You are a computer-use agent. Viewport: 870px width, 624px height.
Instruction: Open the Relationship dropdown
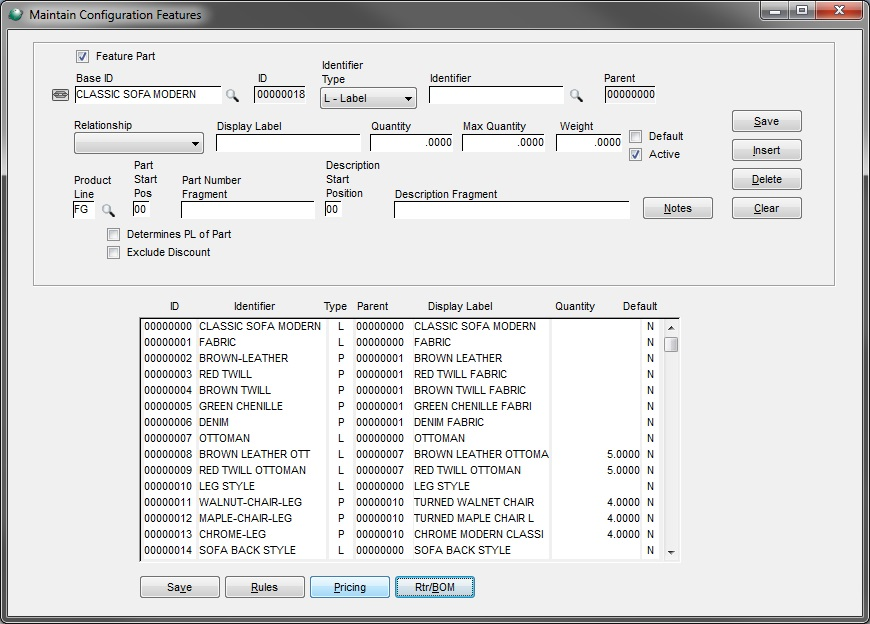pos(139,143)
